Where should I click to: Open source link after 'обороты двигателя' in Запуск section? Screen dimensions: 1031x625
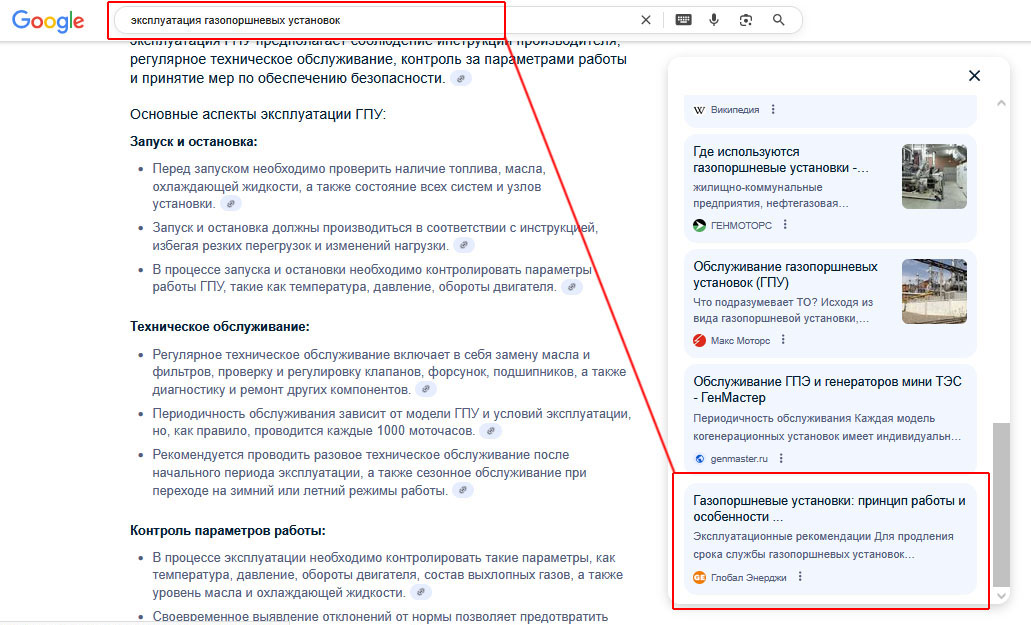pos(572,287)
